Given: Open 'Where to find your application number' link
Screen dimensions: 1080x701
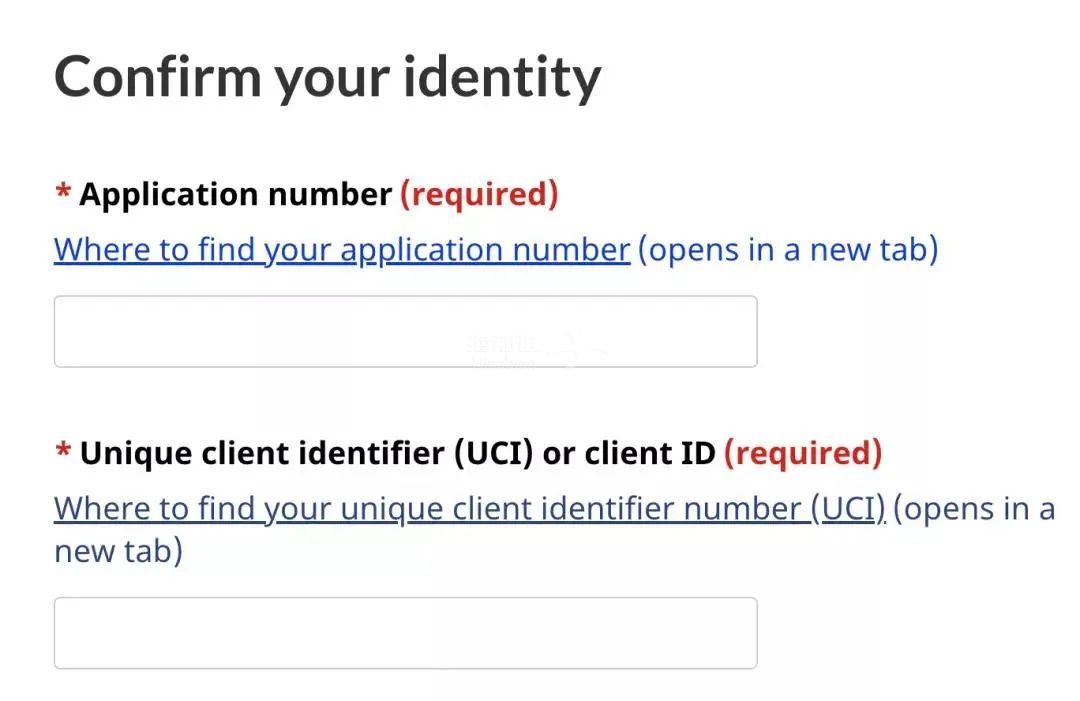Looking at the screenshot, I should (x=341, y=249).
